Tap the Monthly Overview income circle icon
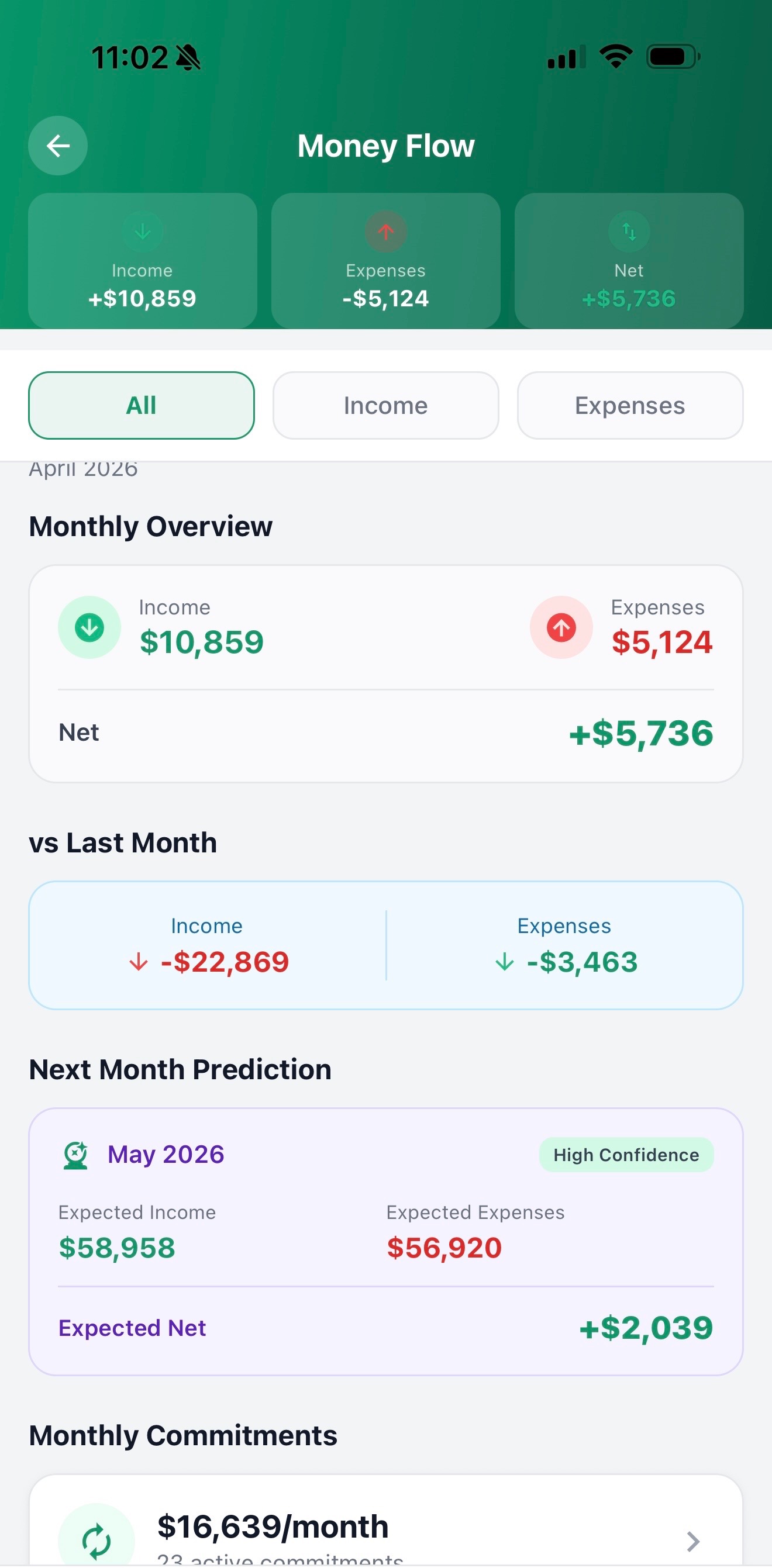Screen dimensions: 772x1568 coord(89,627)
